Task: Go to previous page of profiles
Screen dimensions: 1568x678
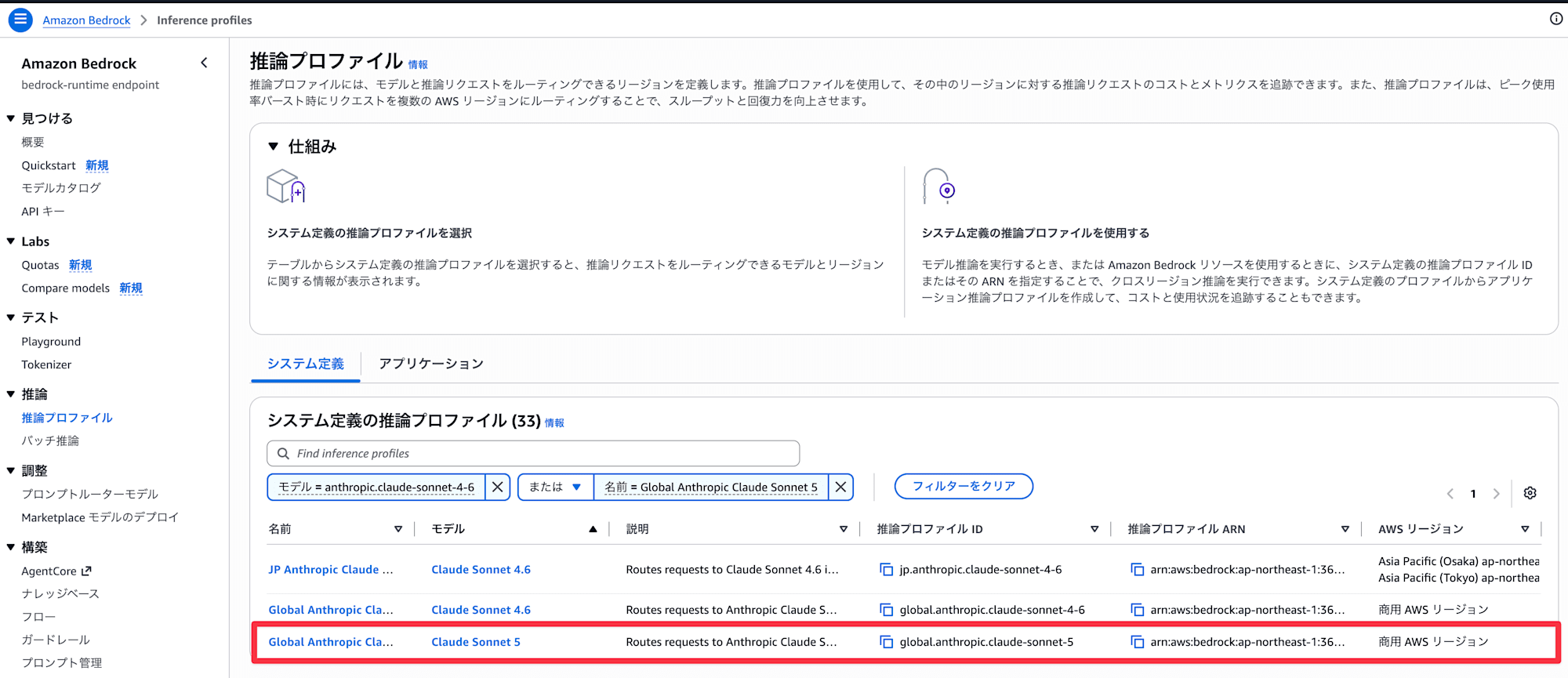Action: coord(1450,494)
